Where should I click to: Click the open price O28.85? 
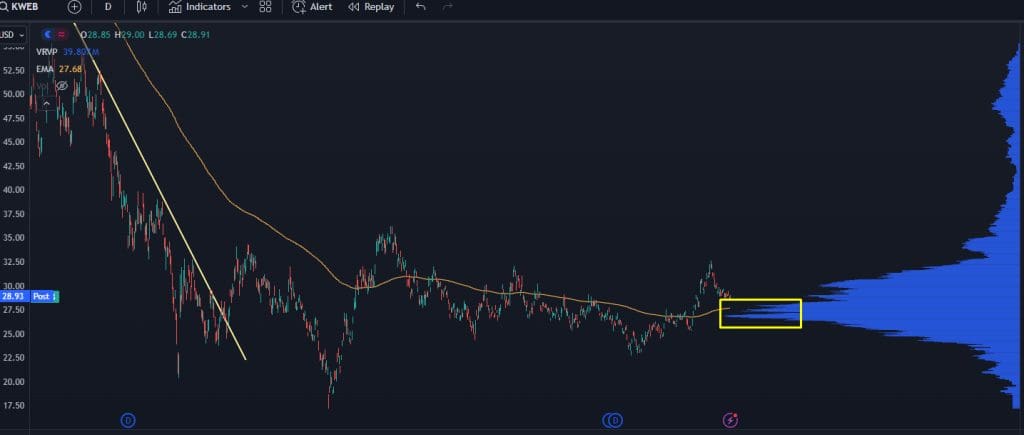coord(97,34)
